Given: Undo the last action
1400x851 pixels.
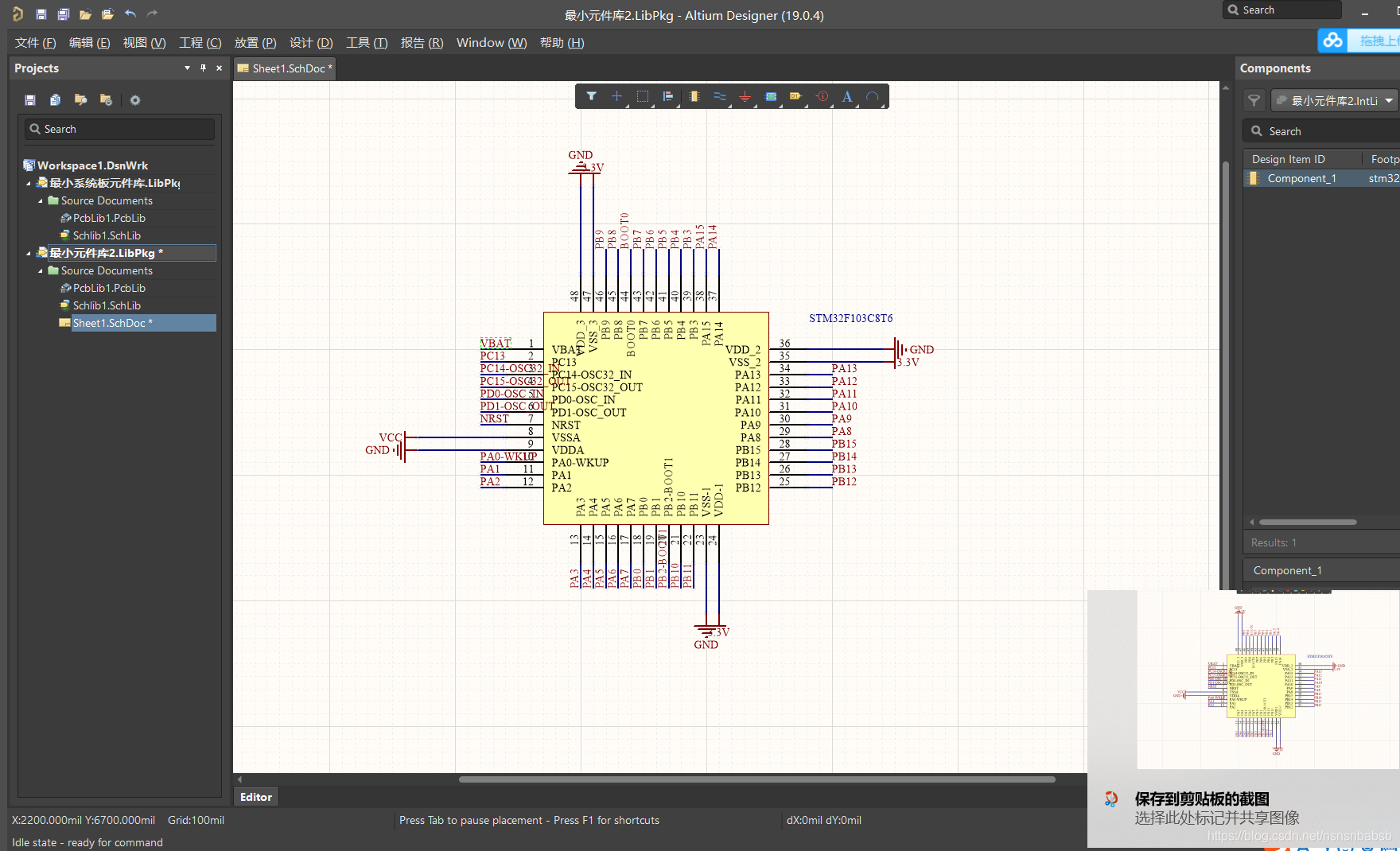Looking at the screenshot, I should 130,14.
